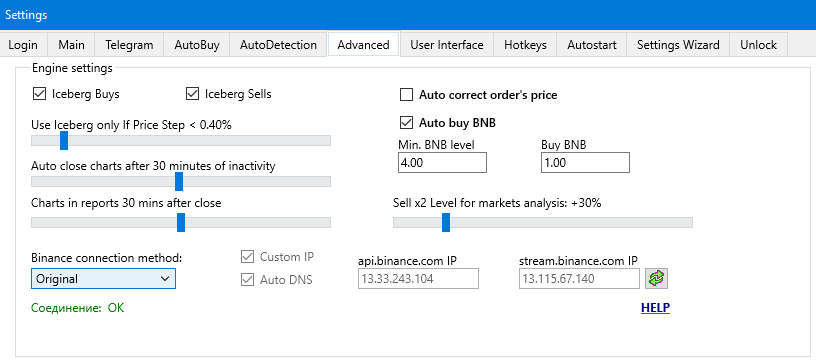Uncheck the Iceberg Sells checkbox

pyautogui.click(x=192, y=94)
